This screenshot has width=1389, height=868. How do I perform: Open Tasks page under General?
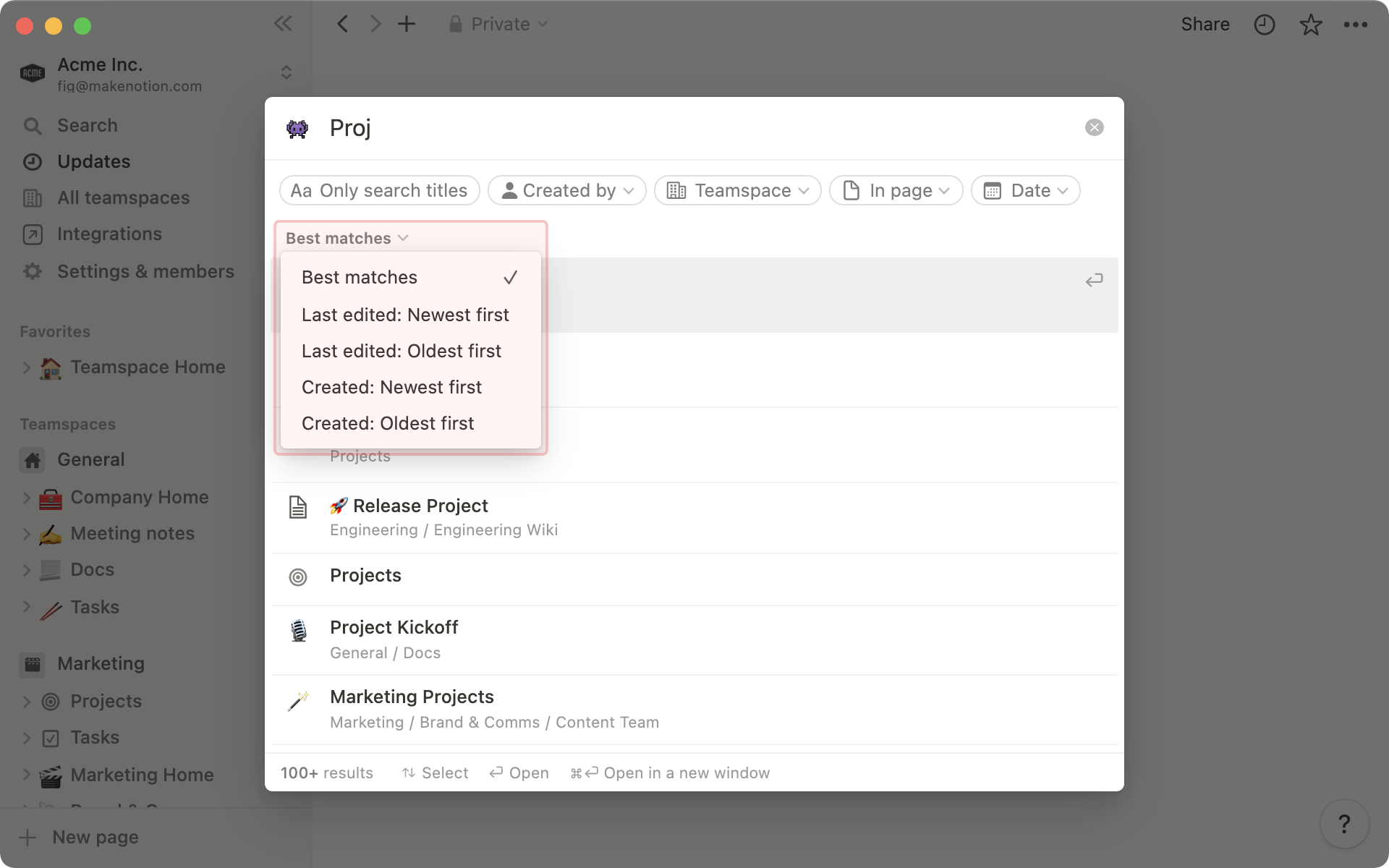(x=94, y=608)
